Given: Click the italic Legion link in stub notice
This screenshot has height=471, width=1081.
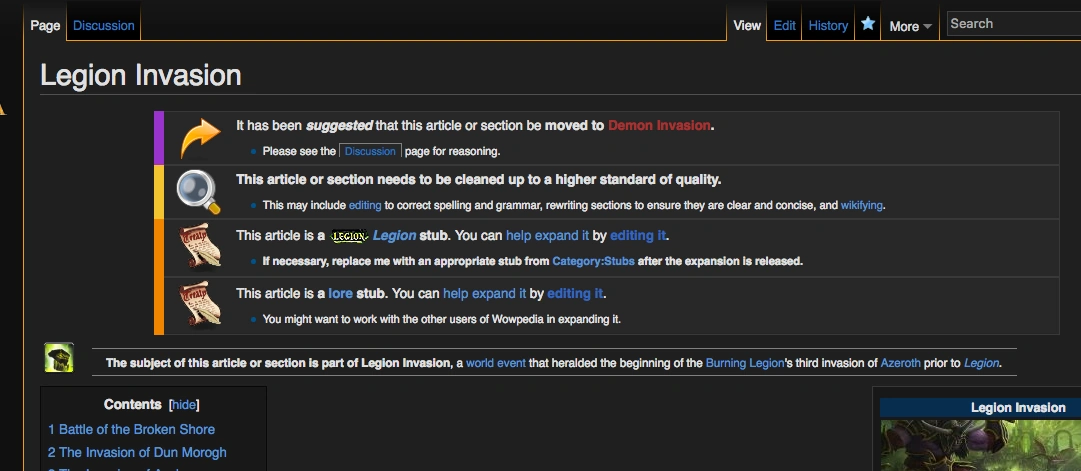Looking at the screenshot, I should coord(394,236).
